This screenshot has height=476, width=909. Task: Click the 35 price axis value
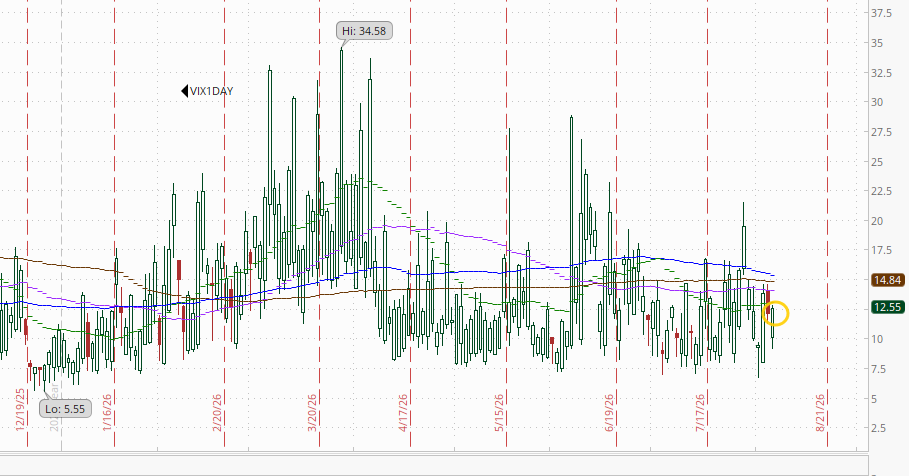click(x=877, y=43)
